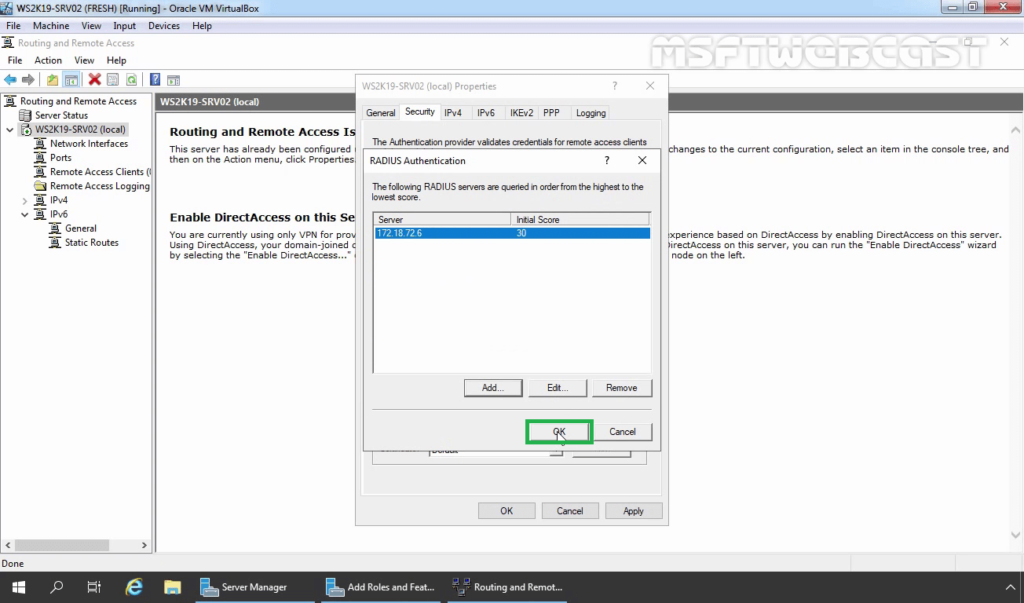
Task: Click the WS2K19-SRV02 server icon in the tree
Action: (x=26, y=129)
